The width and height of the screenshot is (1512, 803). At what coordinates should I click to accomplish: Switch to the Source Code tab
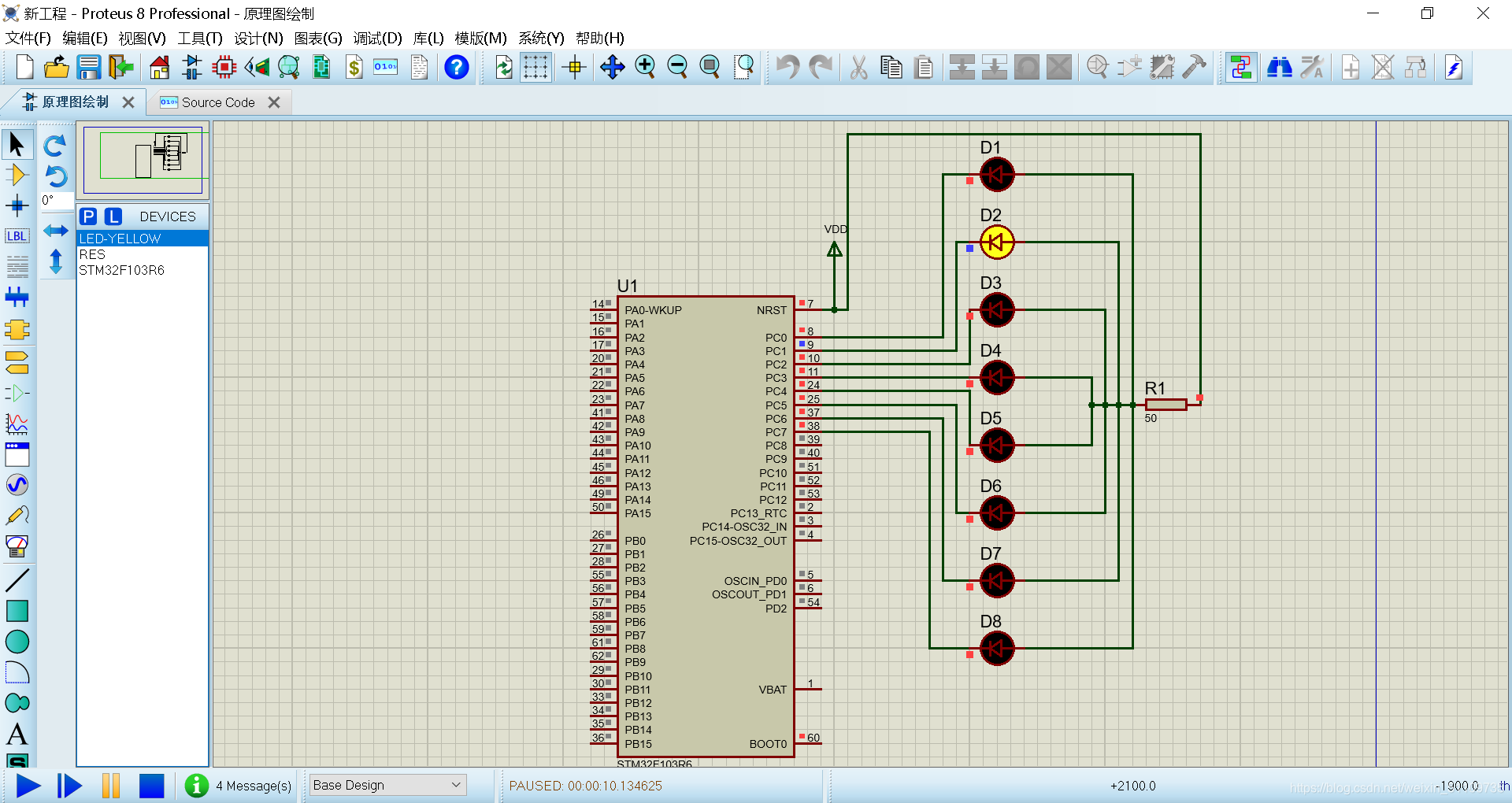coord(218,102)
